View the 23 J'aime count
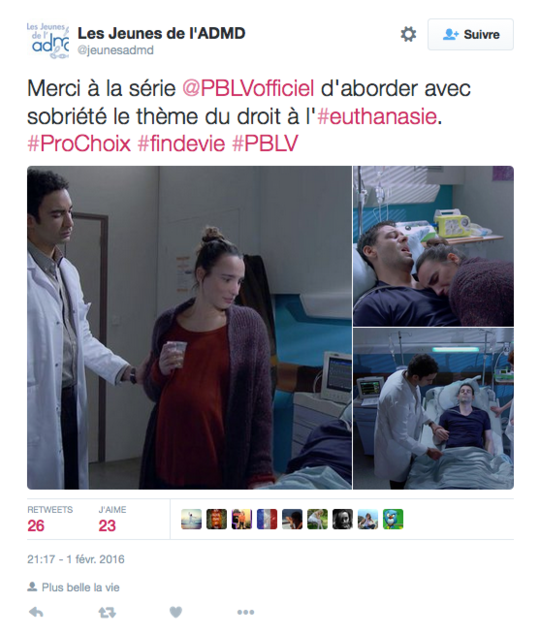Viewport: 540px width, 635px height. pyautogui.click(x=107, y=526)
